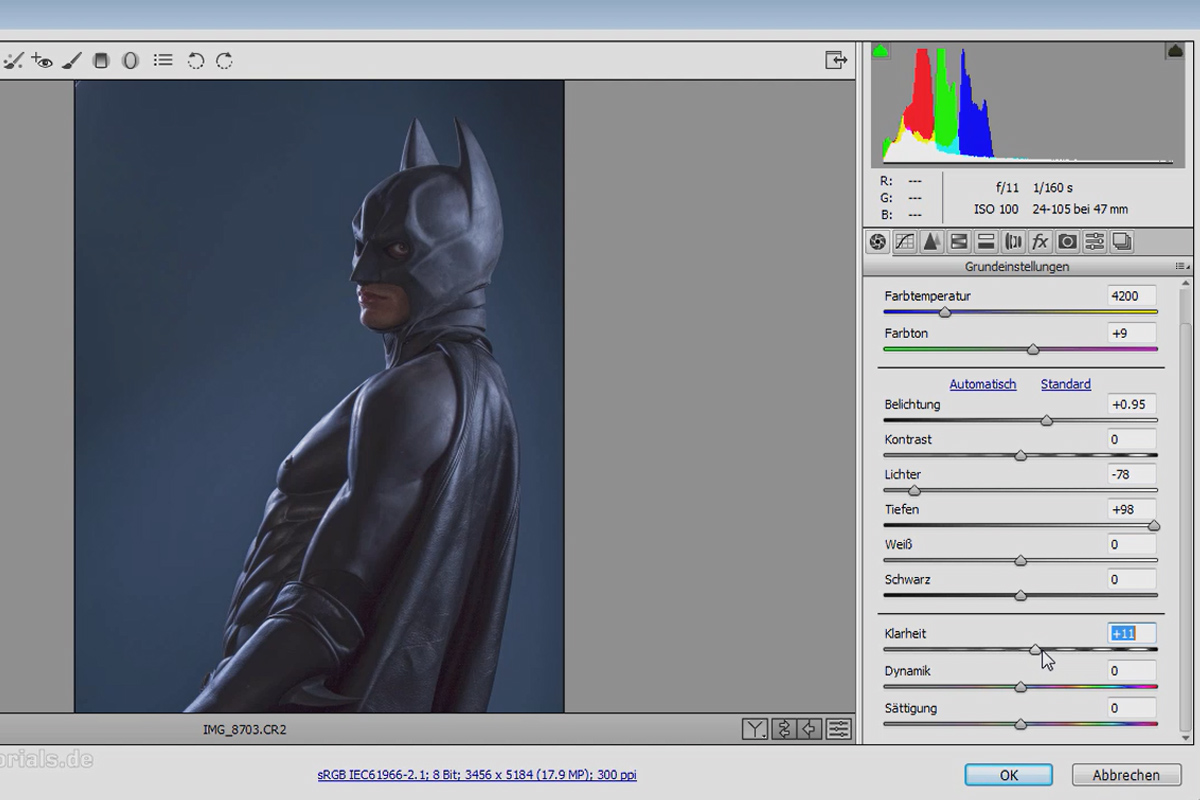The width and height of the screenshot is (1200, 800).
Task: Open the before/after view Y dropdown
Action: (x=755, y=729)
